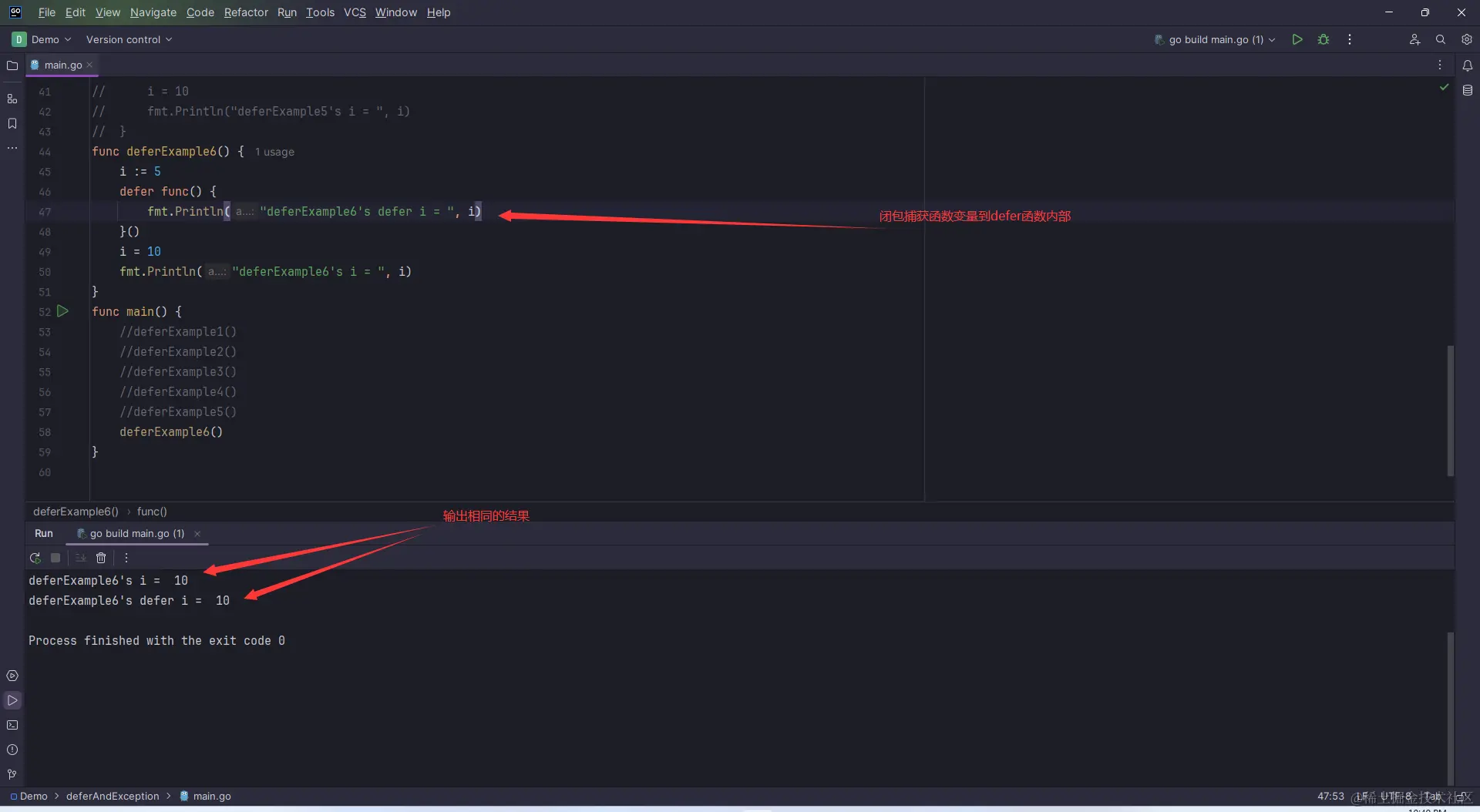The image size is (1480, 812).
Task: Start debugging with the bug icon
Action: coord(1324,39)
